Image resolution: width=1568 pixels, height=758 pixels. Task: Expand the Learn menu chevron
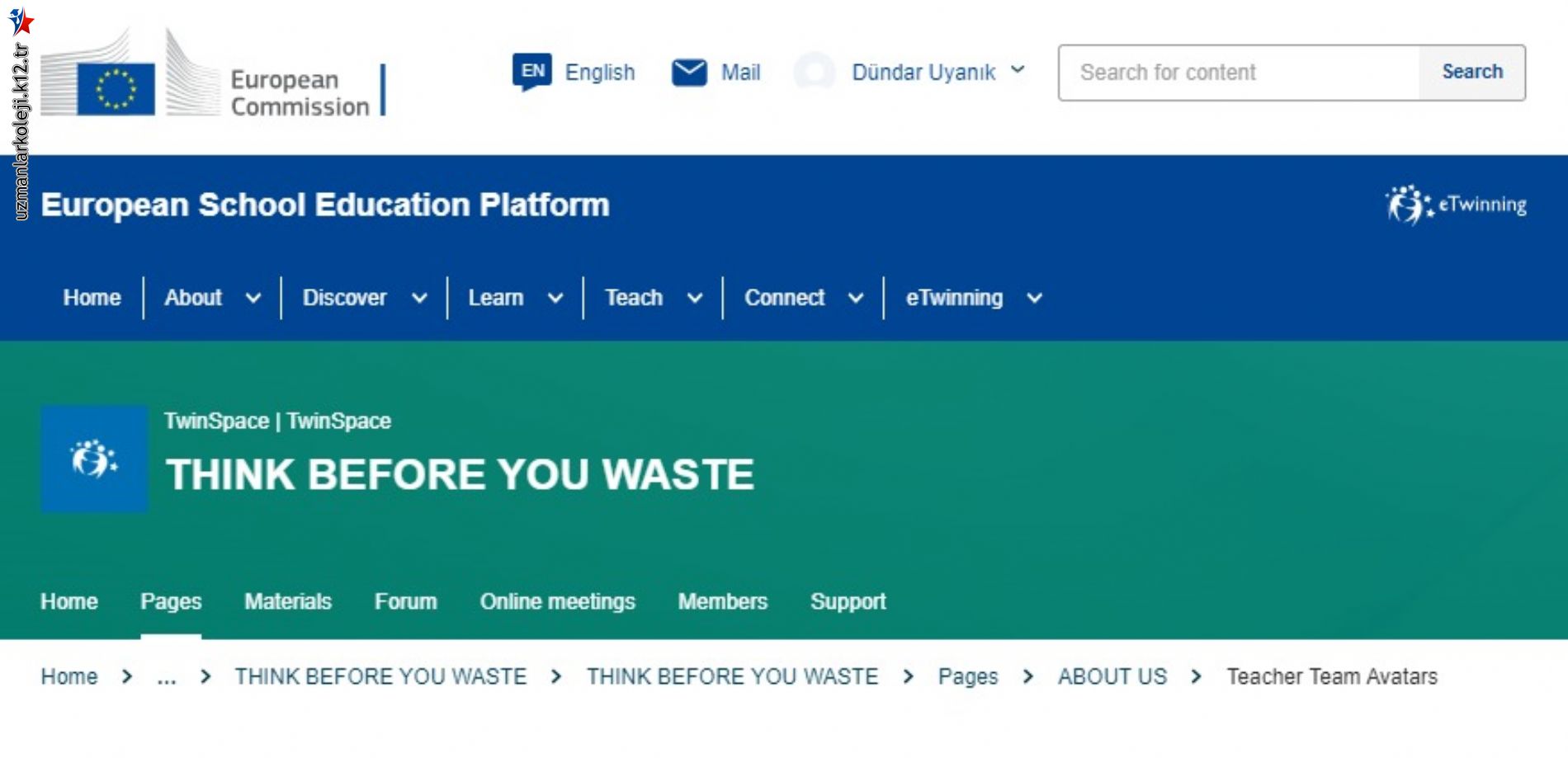[x=555, y=299]
